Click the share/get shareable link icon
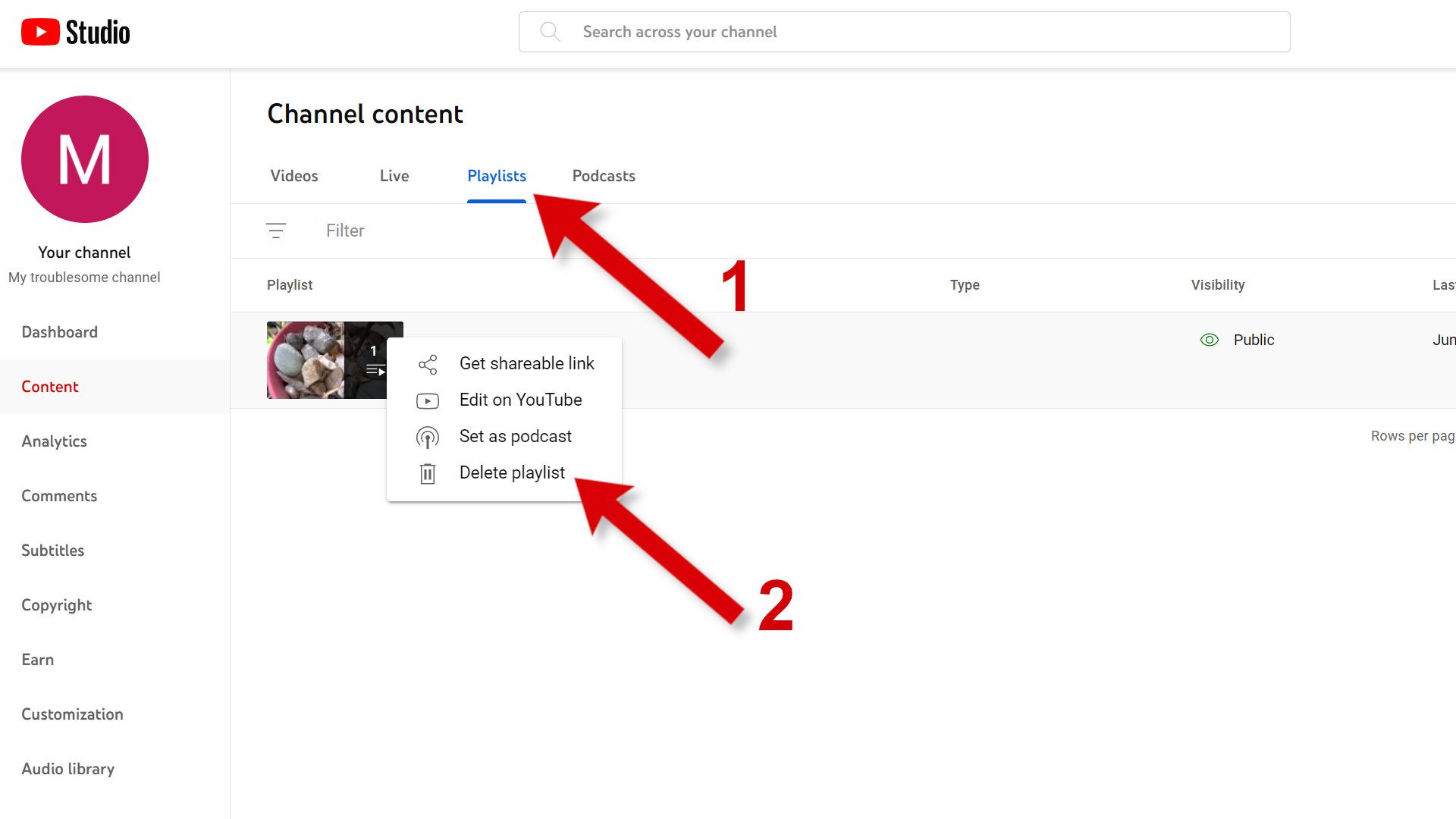Image resolution: width=1456 pixels, height=819 pixels. coord(427,363)
